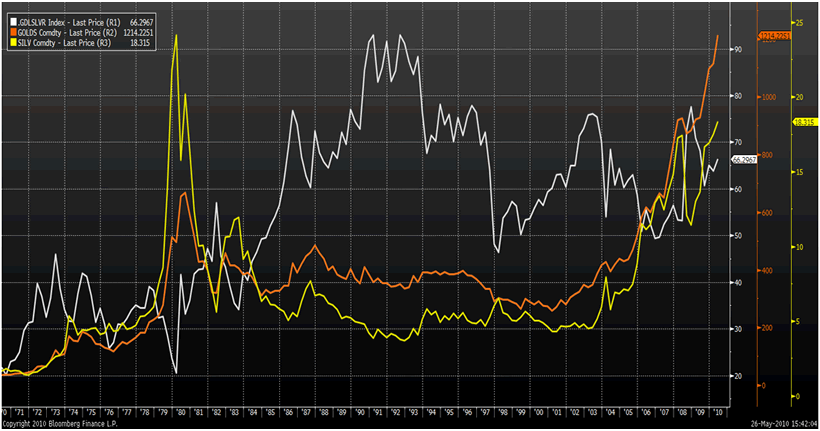
Task: Click the 1000 tick on orange gold axis
Action: point(768,98)
